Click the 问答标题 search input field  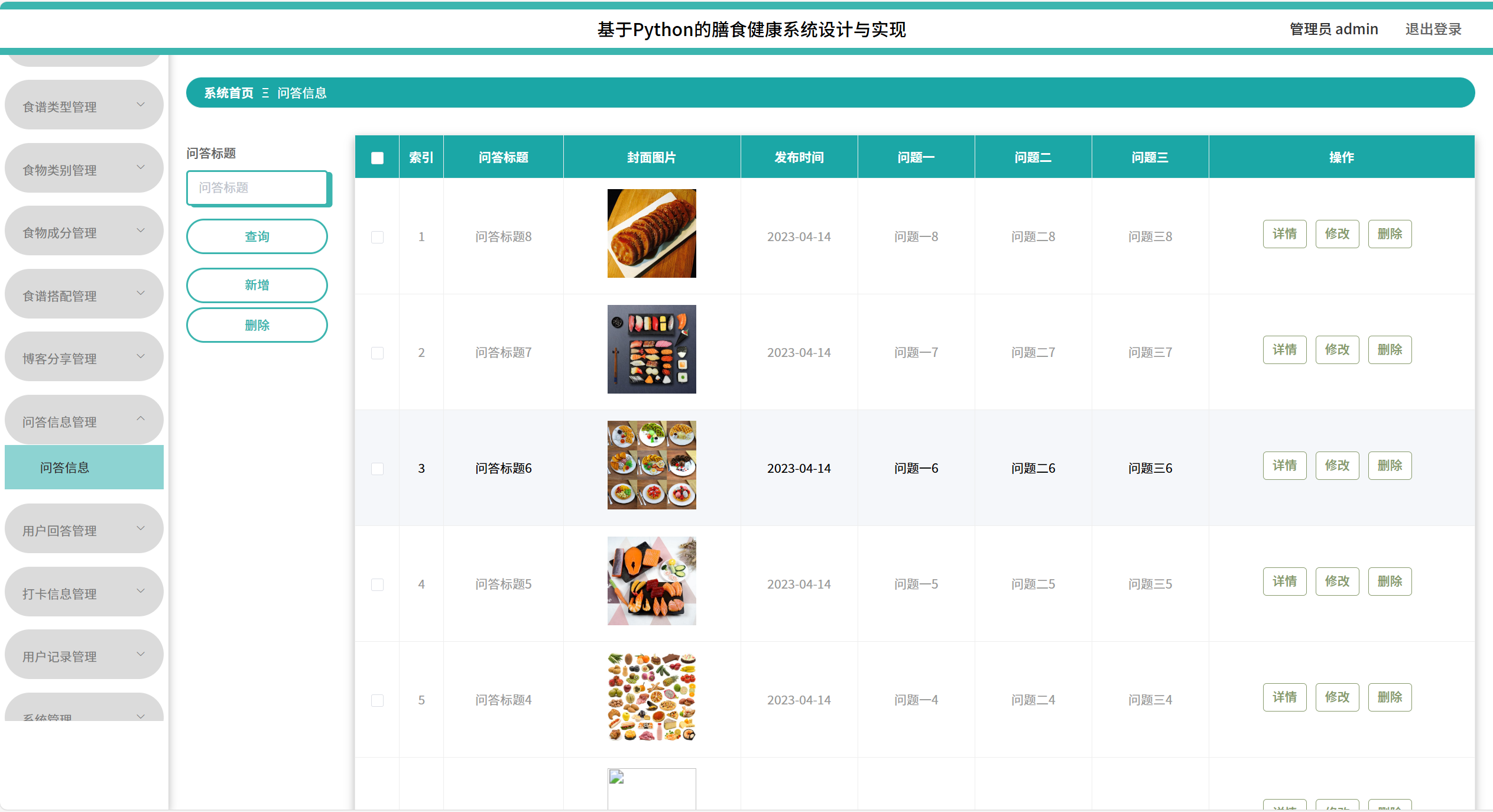pyautogui.click(x=258, y=188)
